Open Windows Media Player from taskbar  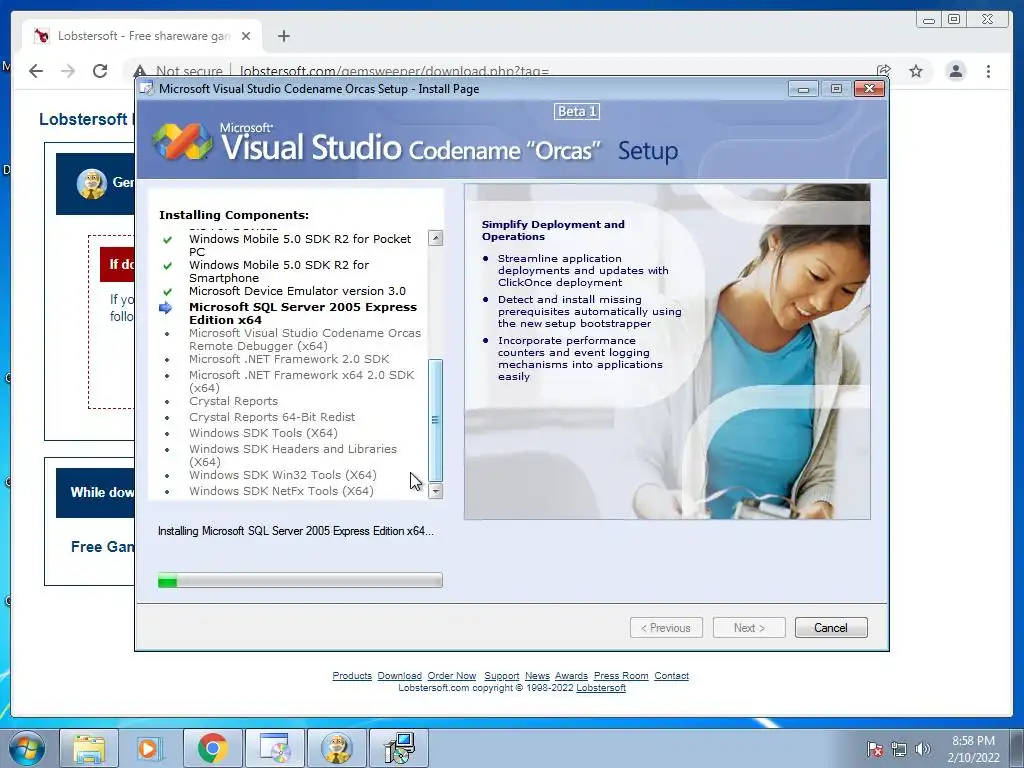click(150, 748)
